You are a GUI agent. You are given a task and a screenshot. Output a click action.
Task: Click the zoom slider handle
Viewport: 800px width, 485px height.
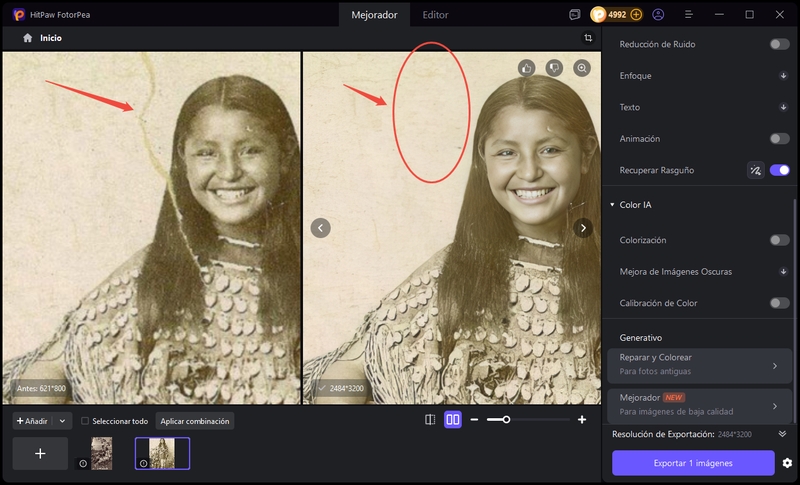[x=506, y=420]
